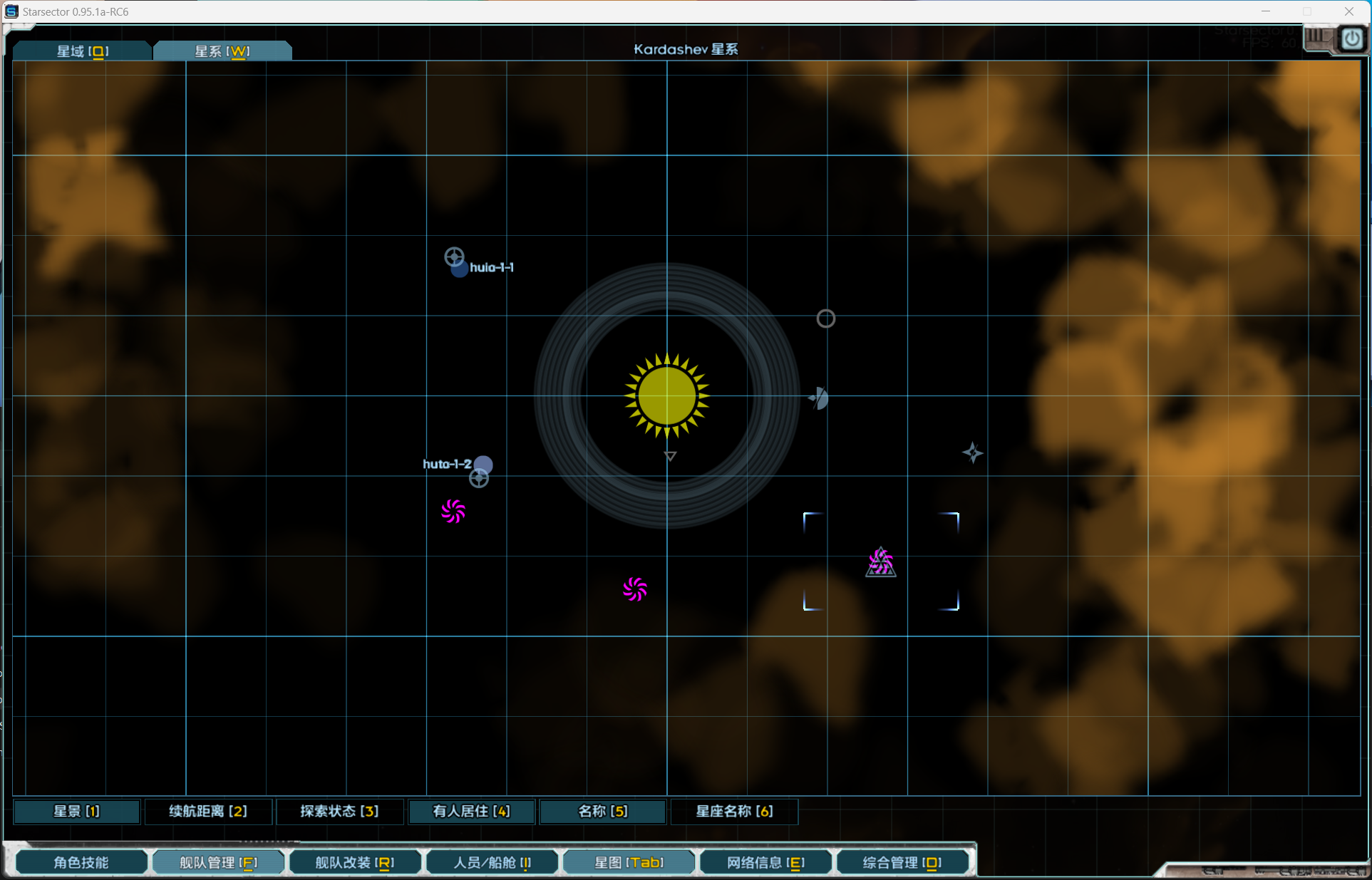This screenshot has height=880, width=1372.
Task: Open 综合管理 [D] command screen
Action: 902,862
